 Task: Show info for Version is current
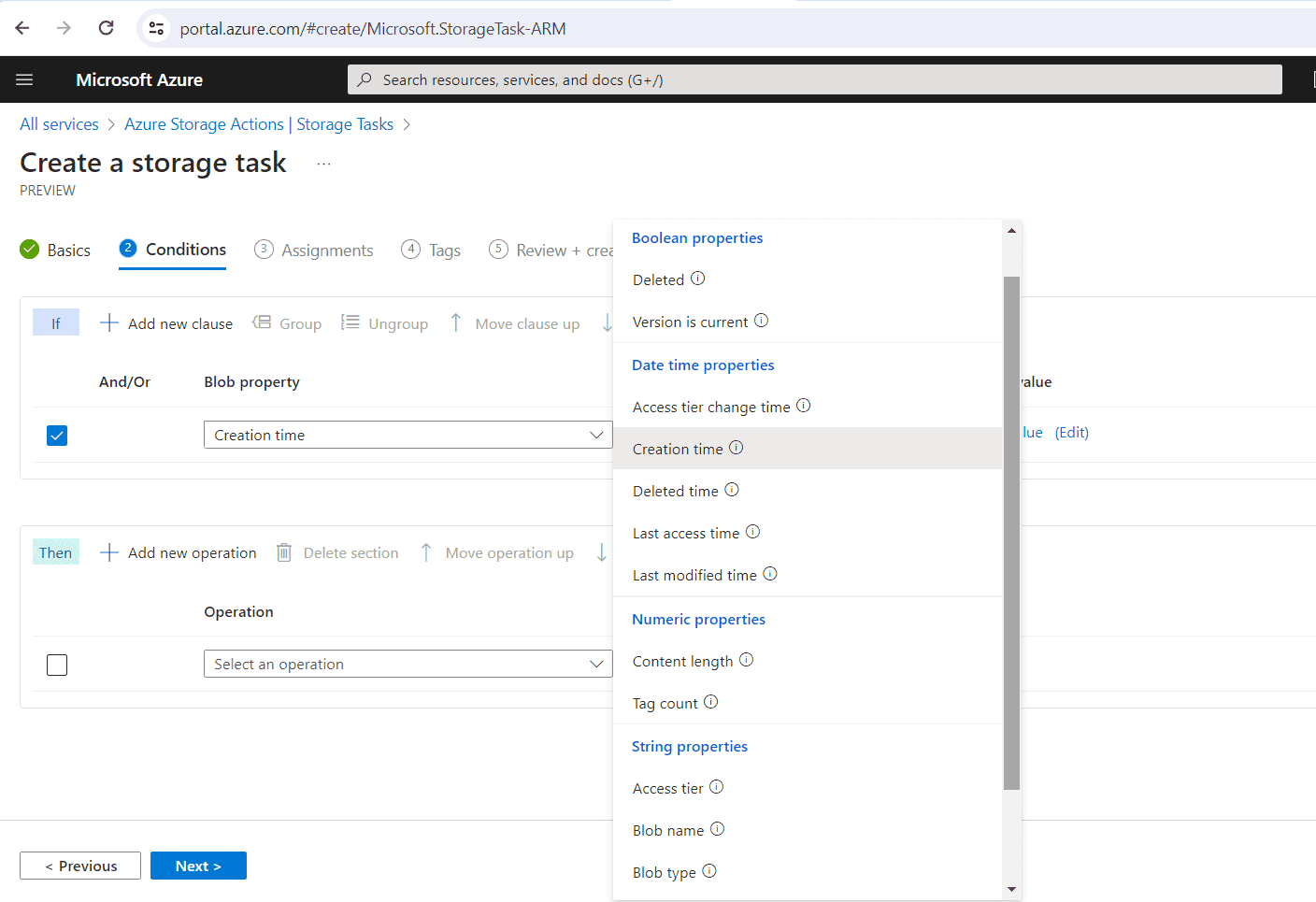pyautogui.click(x=762, y=321)
